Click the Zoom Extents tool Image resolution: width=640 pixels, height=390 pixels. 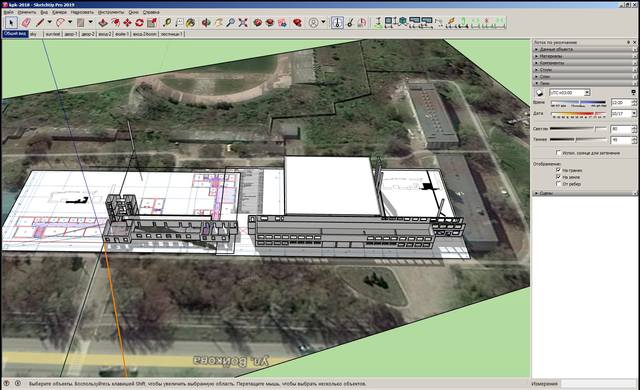243,22
